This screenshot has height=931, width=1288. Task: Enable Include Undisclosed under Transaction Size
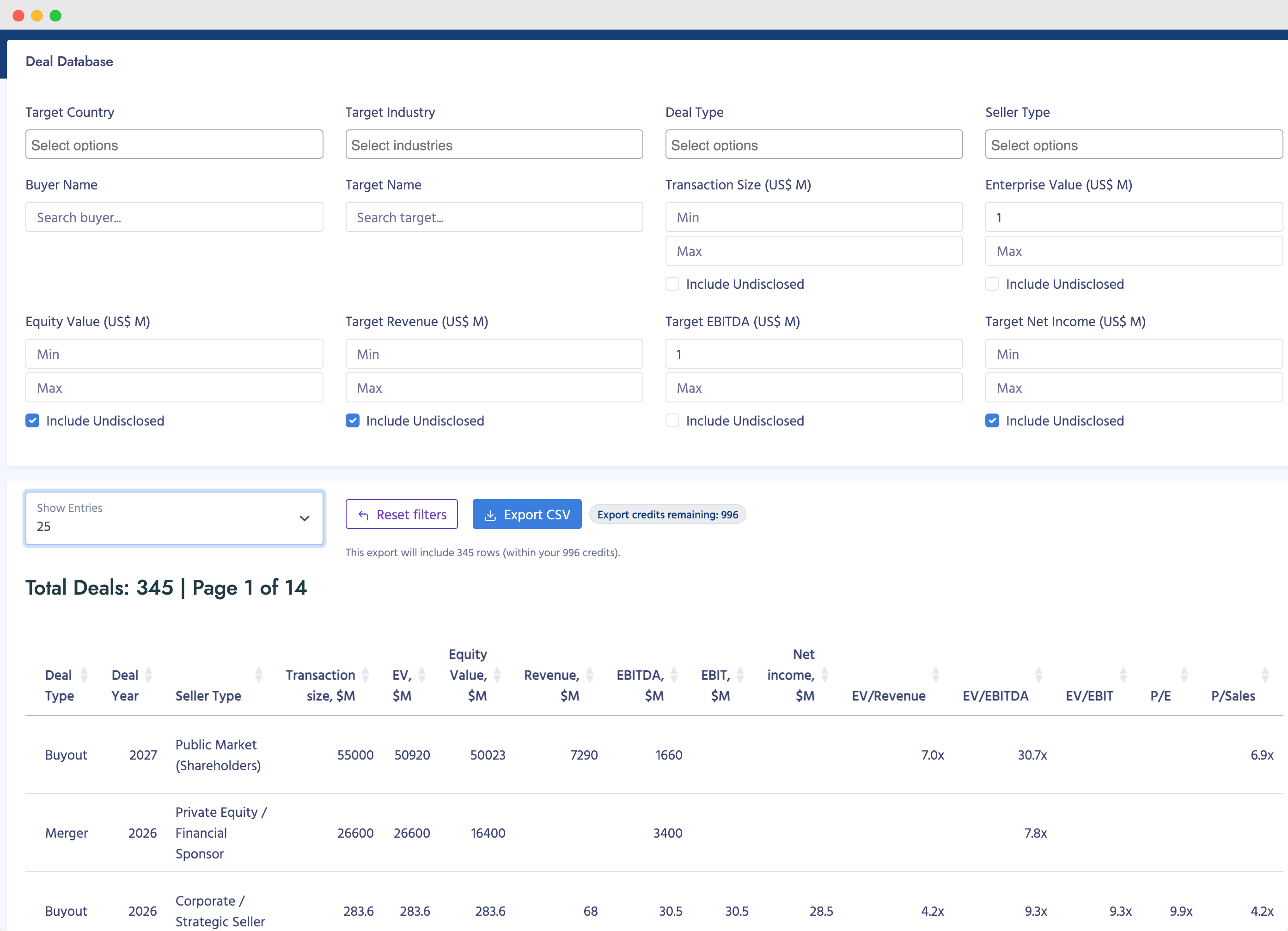tap(672, 283)
